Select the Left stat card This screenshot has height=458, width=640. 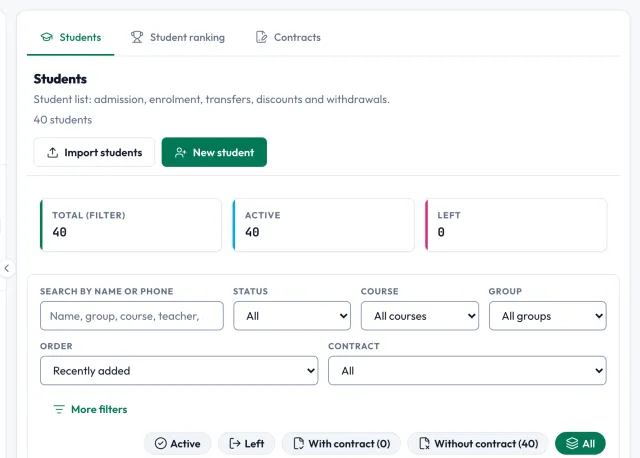pyautogui.click(x=516, y=225)
